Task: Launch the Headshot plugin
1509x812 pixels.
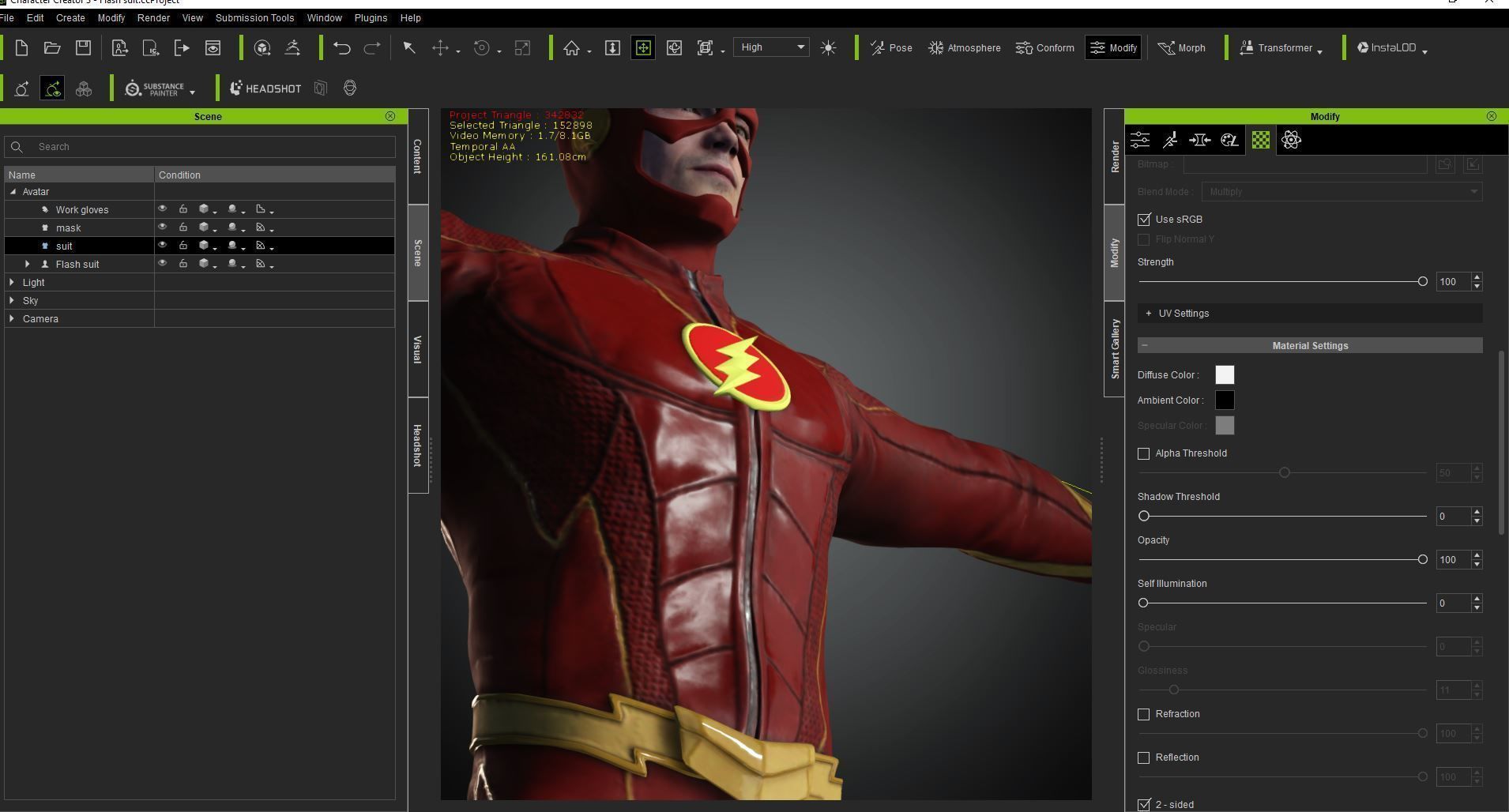Action: coord(265,88)
